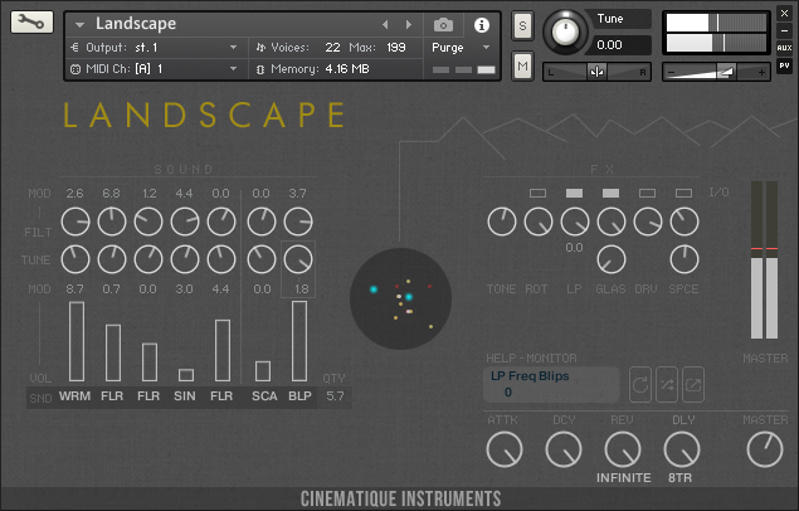Open the Purge dropdown
The image size is (799, 511).
point(486,47)
